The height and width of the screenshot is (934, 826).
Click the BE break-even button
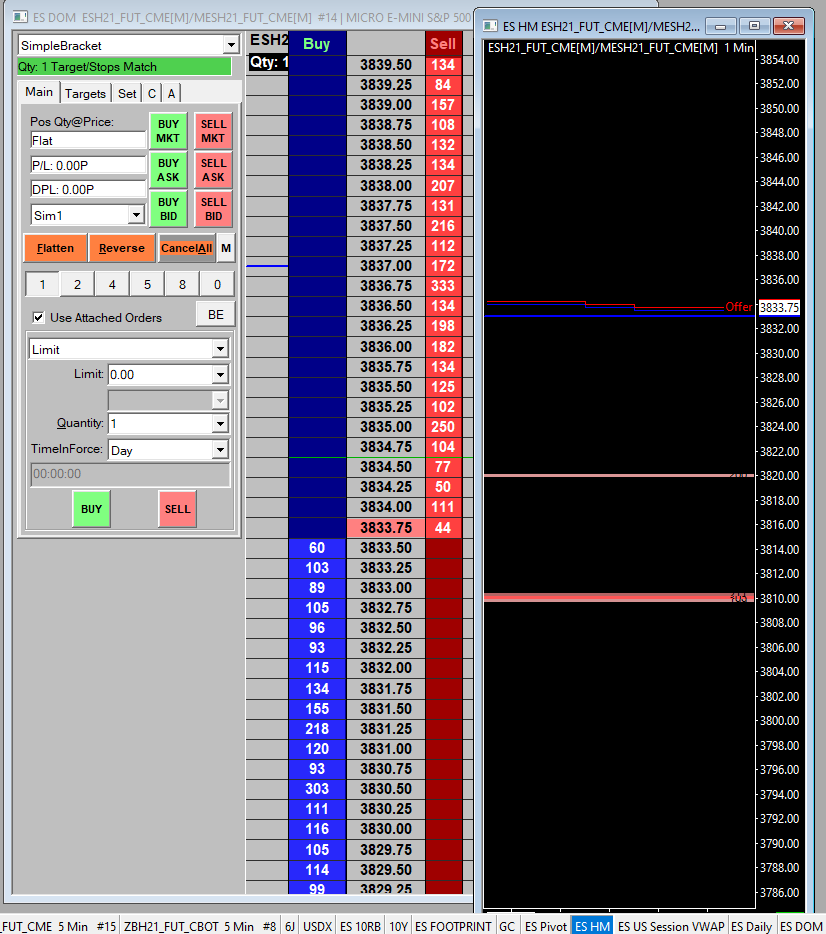click(x=216, y=315)
